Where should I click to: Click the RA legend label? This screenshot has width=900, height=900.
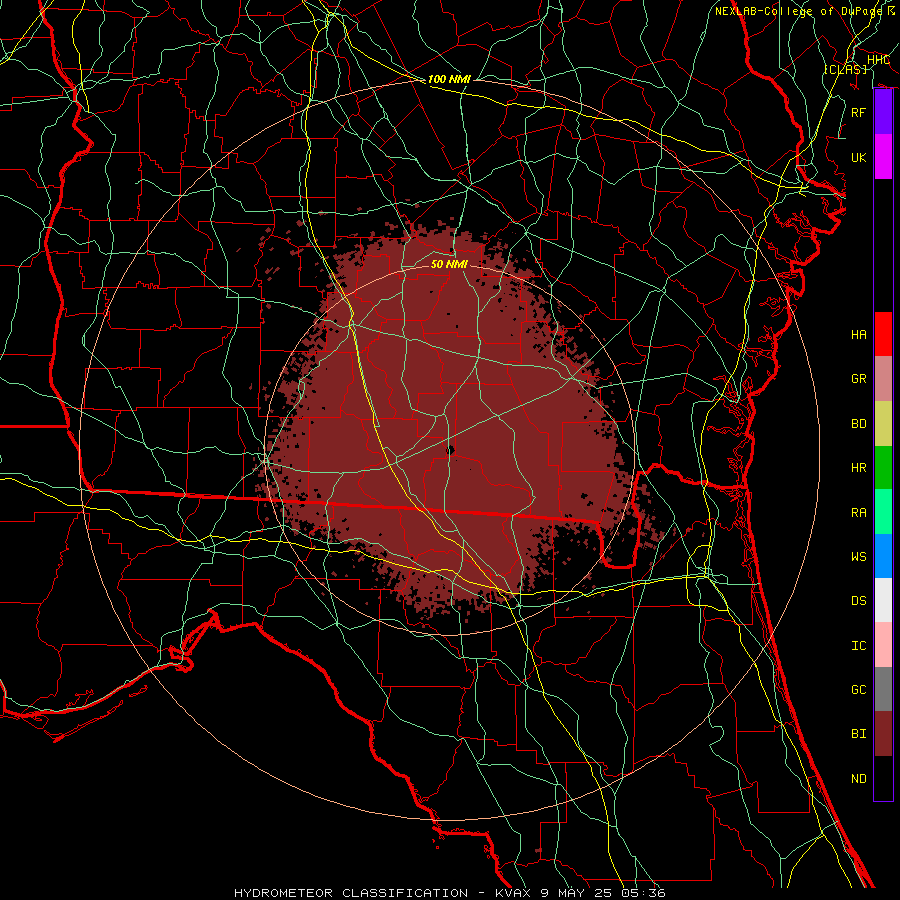pos(858,513)
